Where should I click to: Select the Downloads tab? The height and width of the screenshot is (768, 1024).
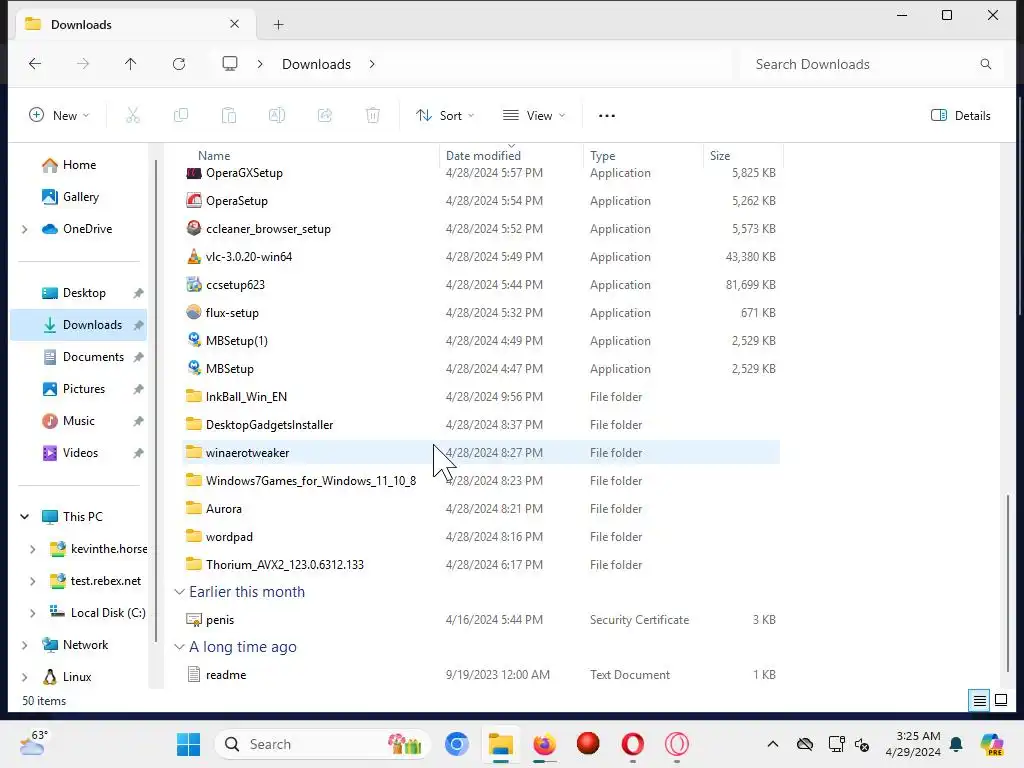tap(134, 25)
